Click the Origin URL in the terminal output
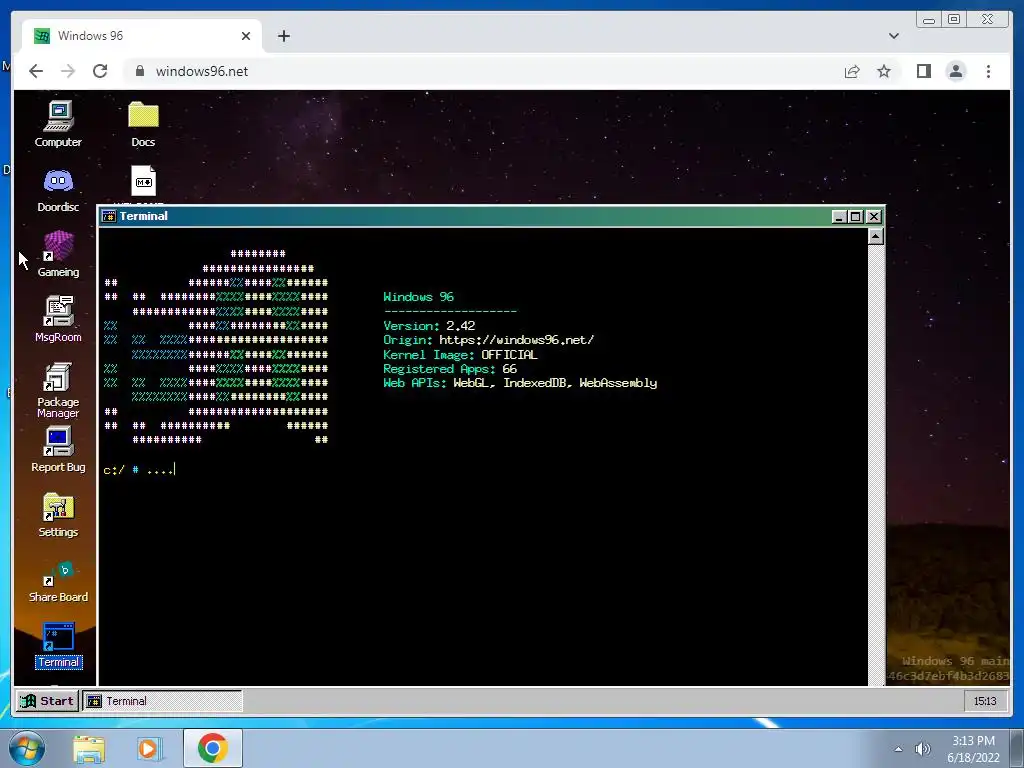The width and height of the screenshot is (1024, 768). tap(517, 340)
